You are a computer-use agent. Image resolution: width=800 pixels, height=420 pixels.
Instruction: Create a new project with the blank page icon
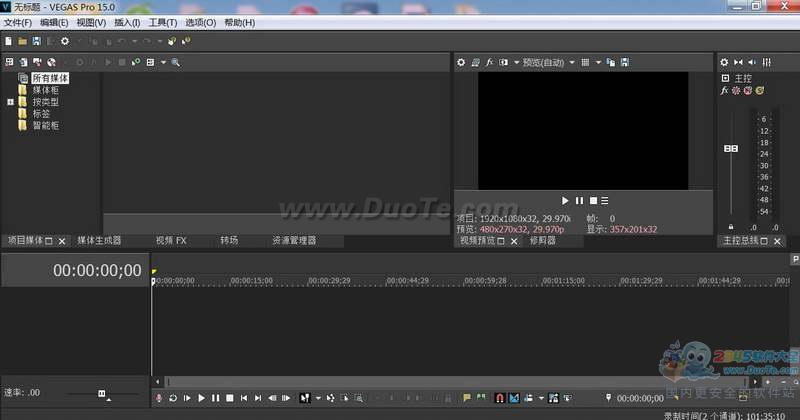click(9, 41)
